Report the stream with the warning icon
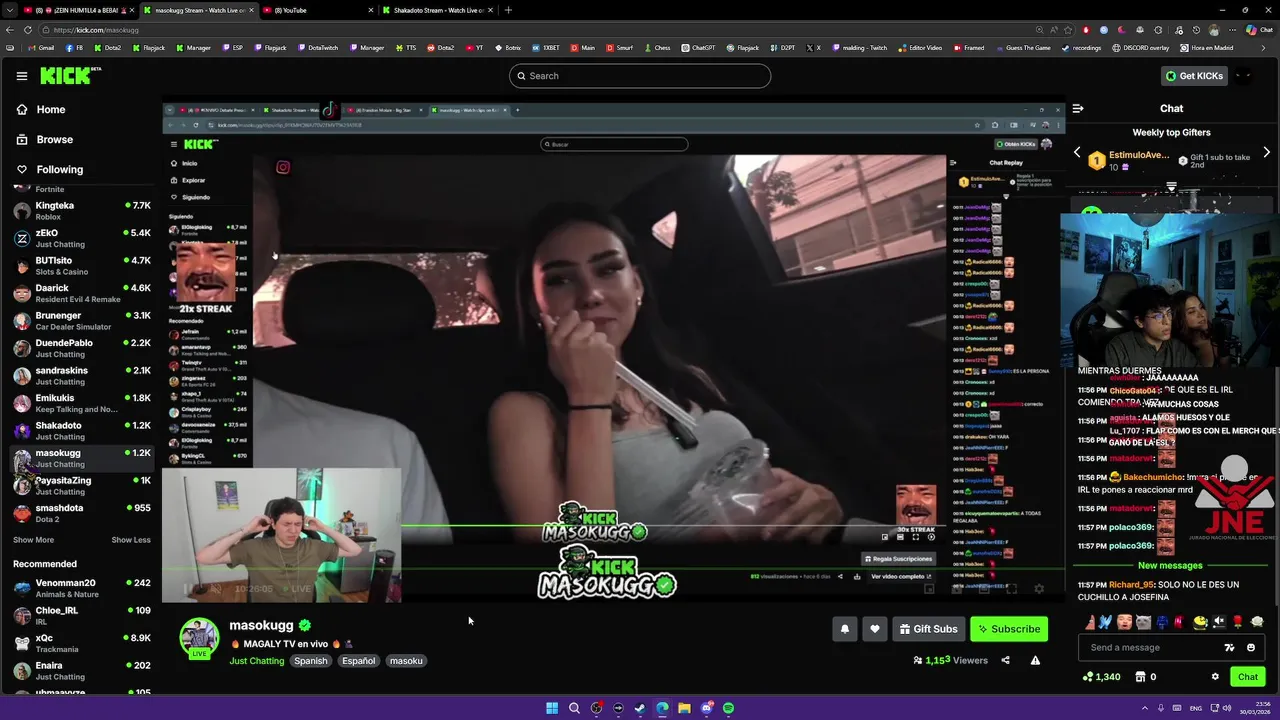Image resolution: width=1280 pixels, height=720 pixels. (1035, 660)
